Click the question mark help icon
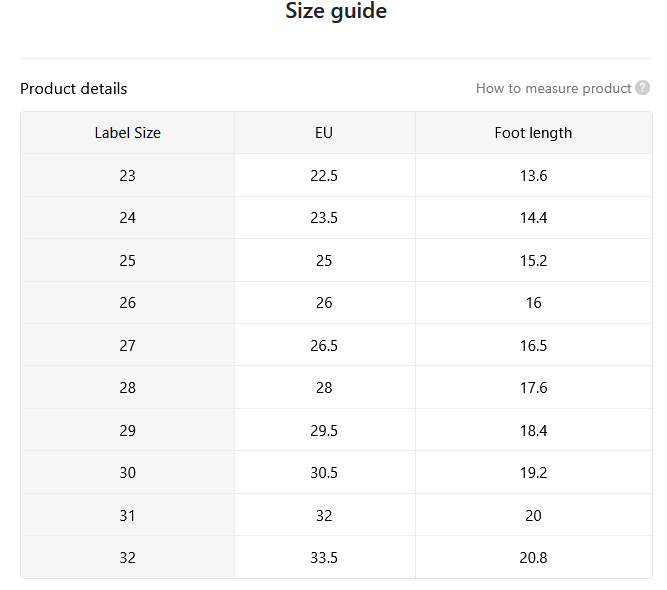Viewport: 667px width, 590px height. [642, 88]
